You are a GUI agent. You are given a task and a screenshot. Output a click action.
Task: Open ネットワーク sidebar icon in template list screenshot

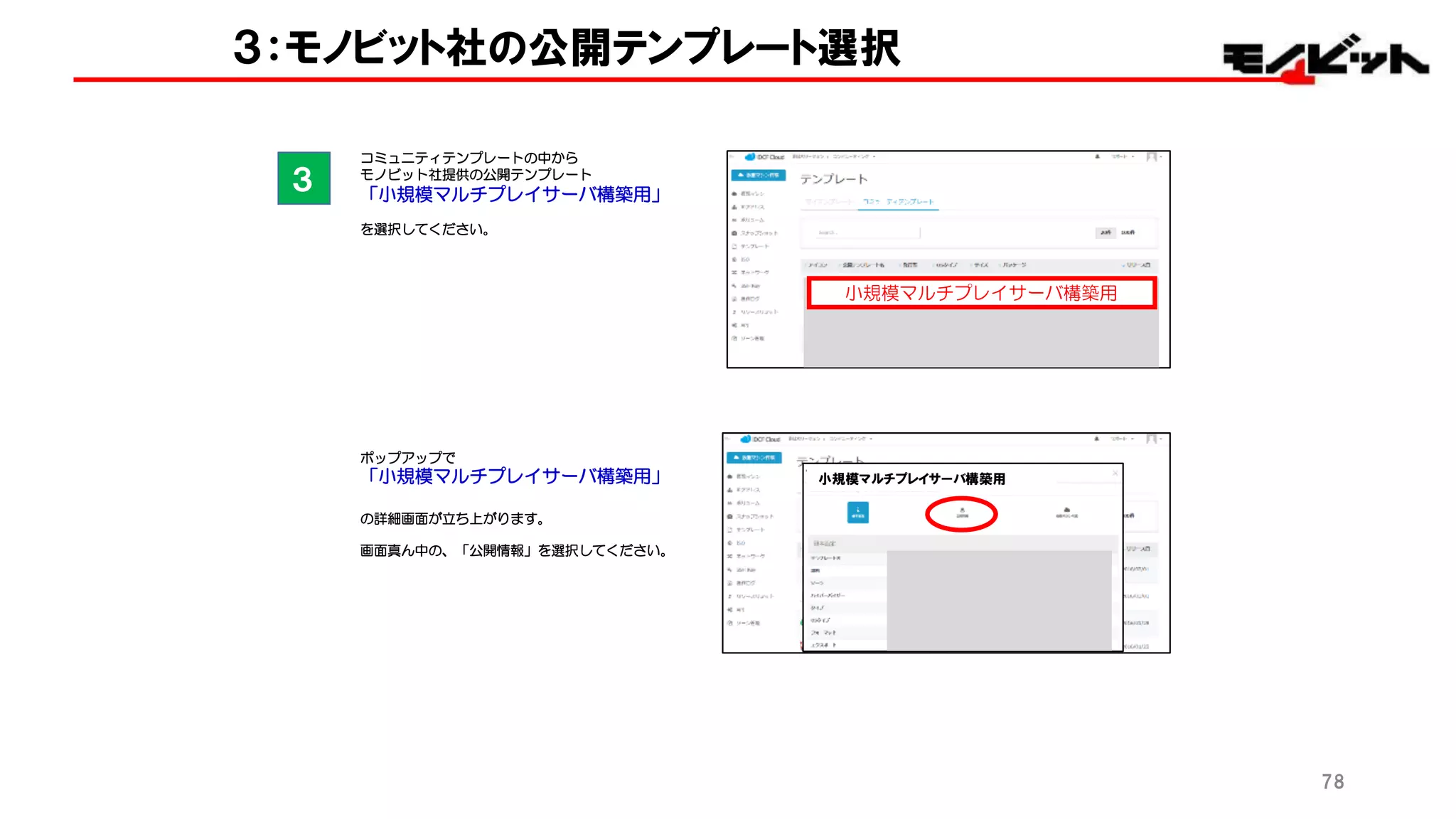pyautogui.click(x=734, y=272)
